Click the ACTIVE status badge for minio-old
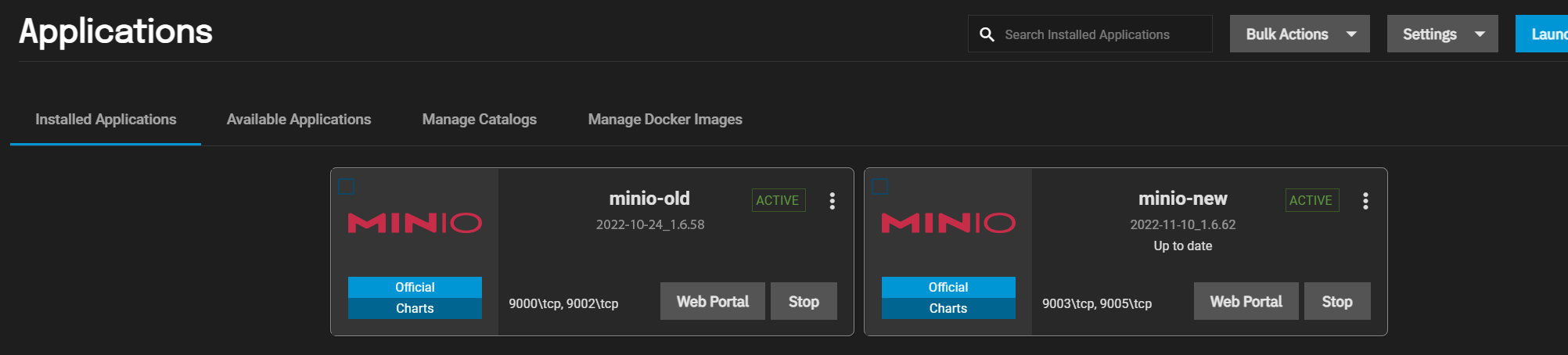The image size is (1568, 355). pos(778,200)
